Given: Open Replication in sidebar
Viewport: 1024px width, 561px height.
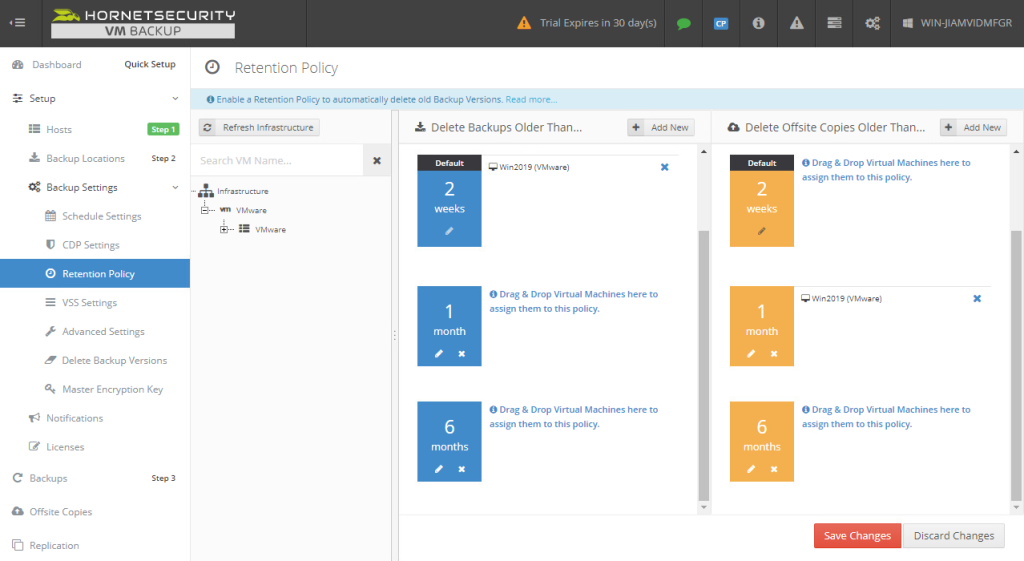Looking at the screenshot, I should tap(54, 545).
